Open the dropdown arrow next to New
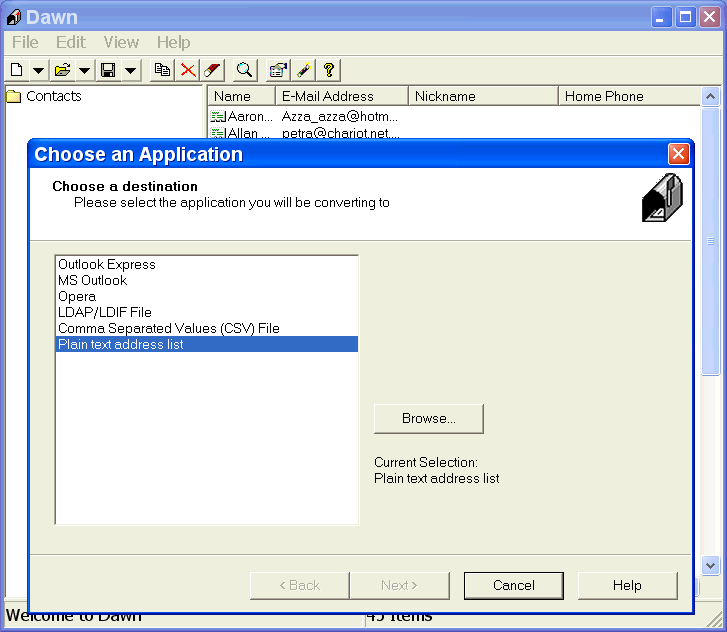727x632 pixels. [x=38, y=70]
